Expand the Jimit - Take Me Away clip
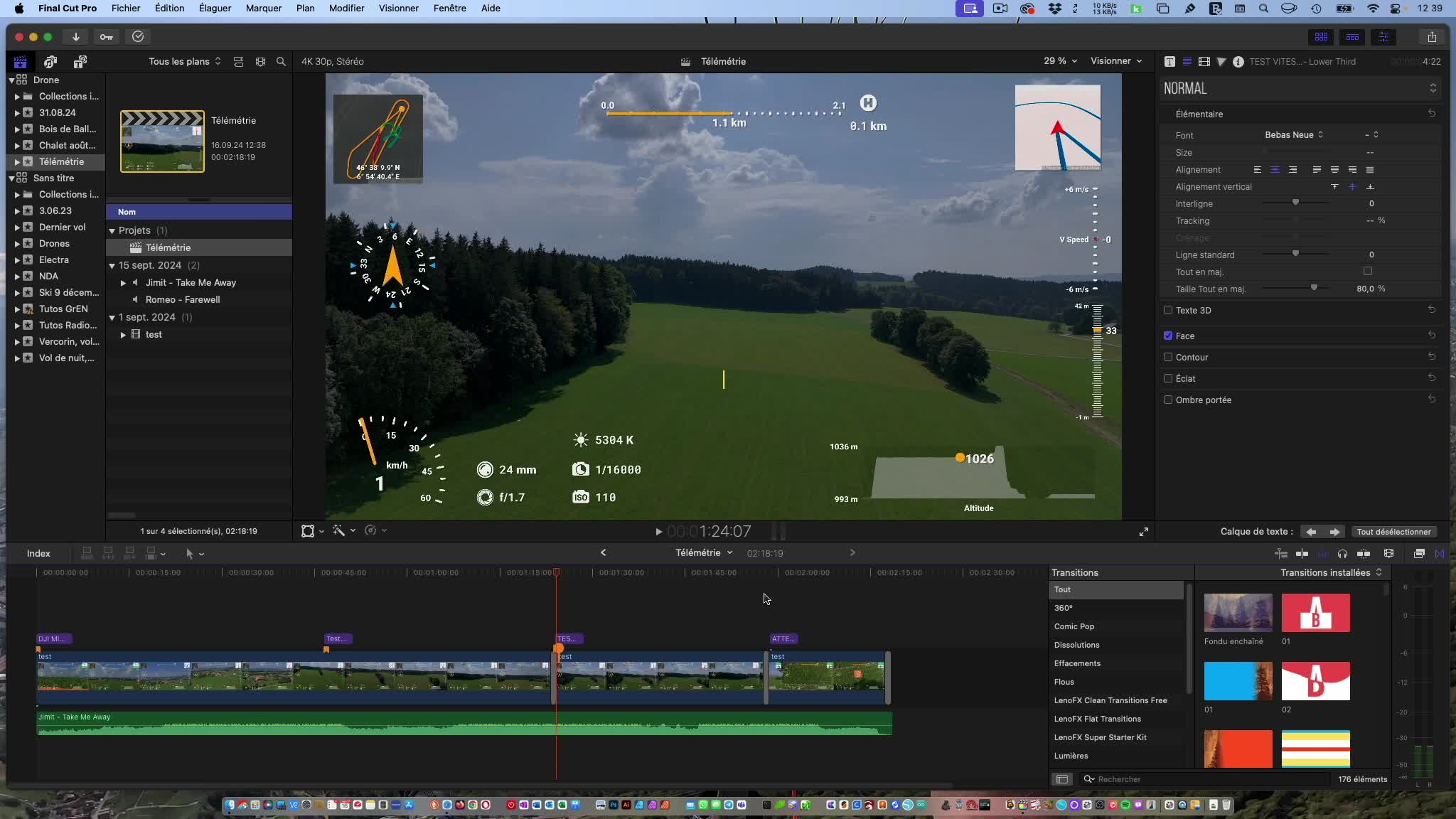 [123, 283]
